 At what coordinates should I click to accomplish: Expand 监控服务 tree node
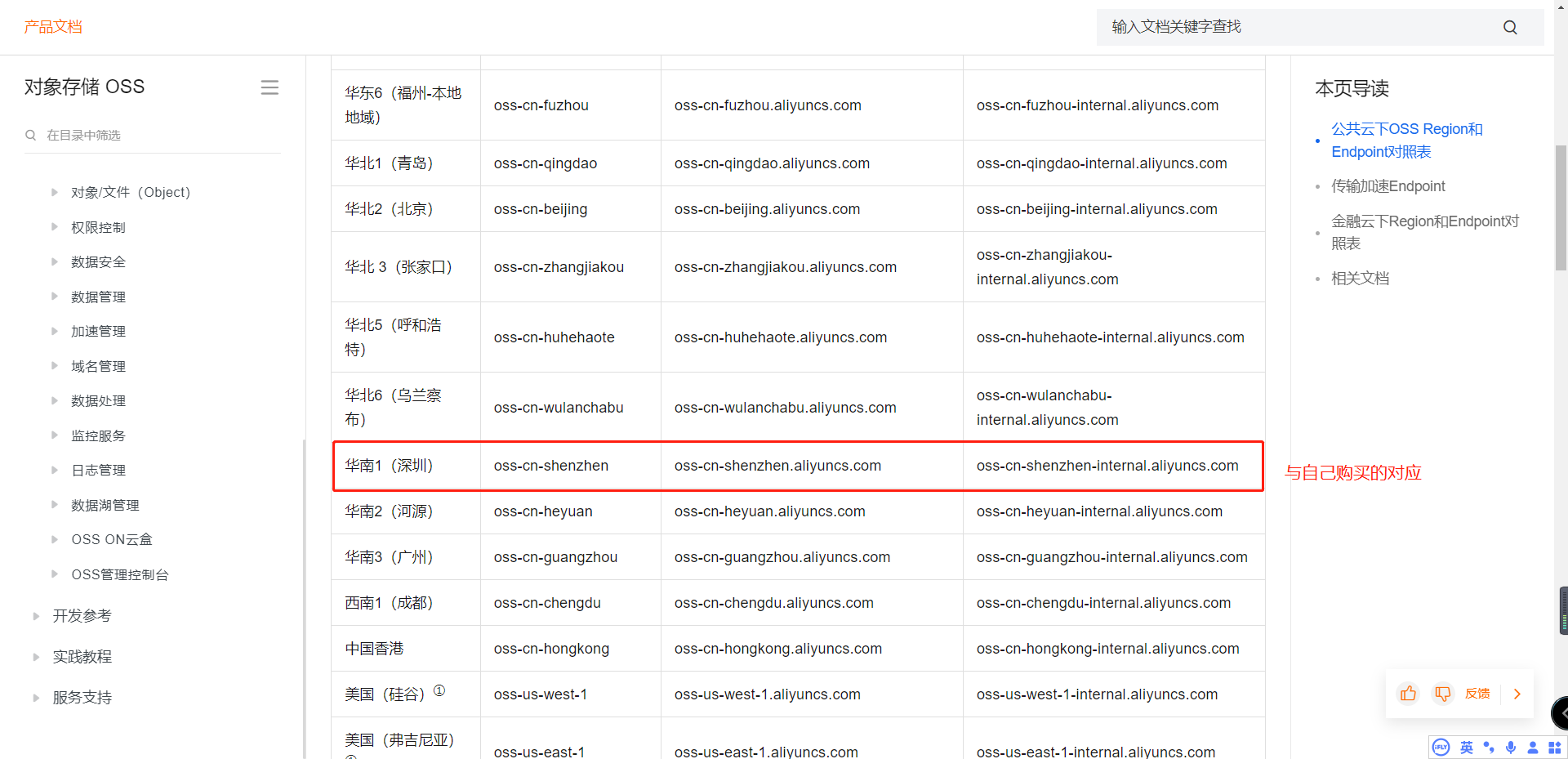55,435
